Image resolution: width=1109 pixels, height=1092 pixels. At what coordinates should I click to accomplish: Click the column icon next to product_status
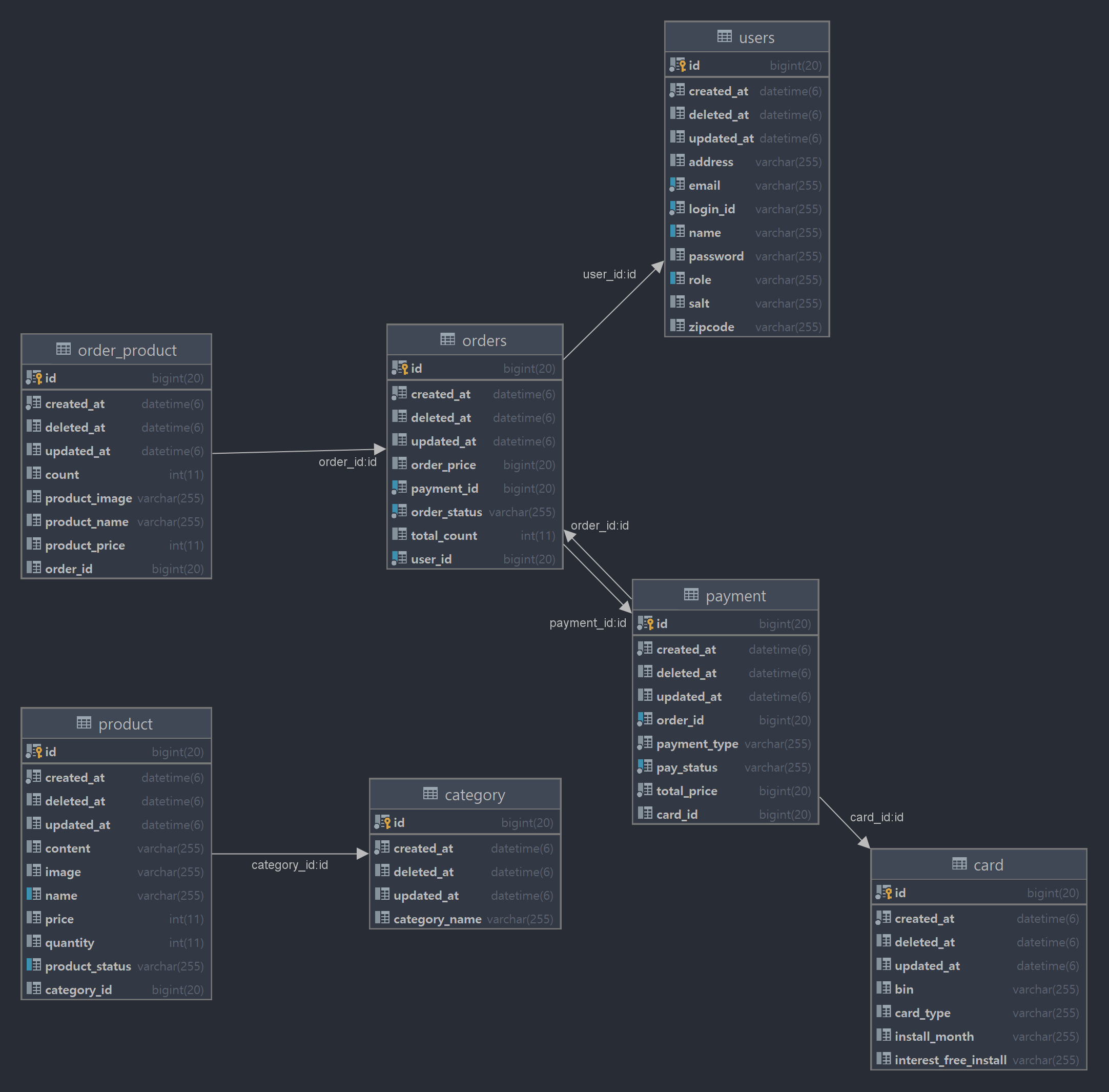33,965
